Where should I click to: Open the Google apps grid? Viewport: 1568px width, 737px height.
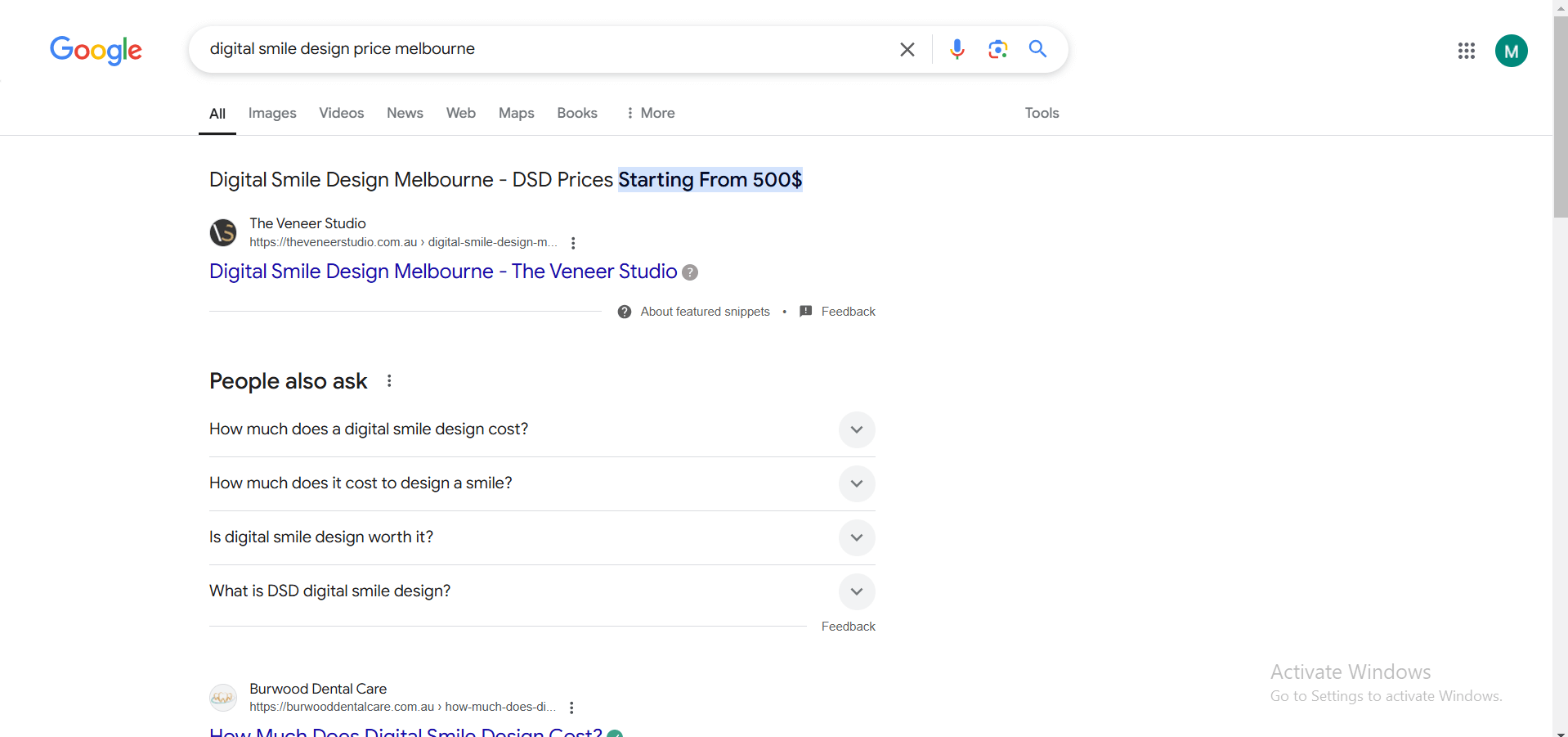[x=1466, y=51]
